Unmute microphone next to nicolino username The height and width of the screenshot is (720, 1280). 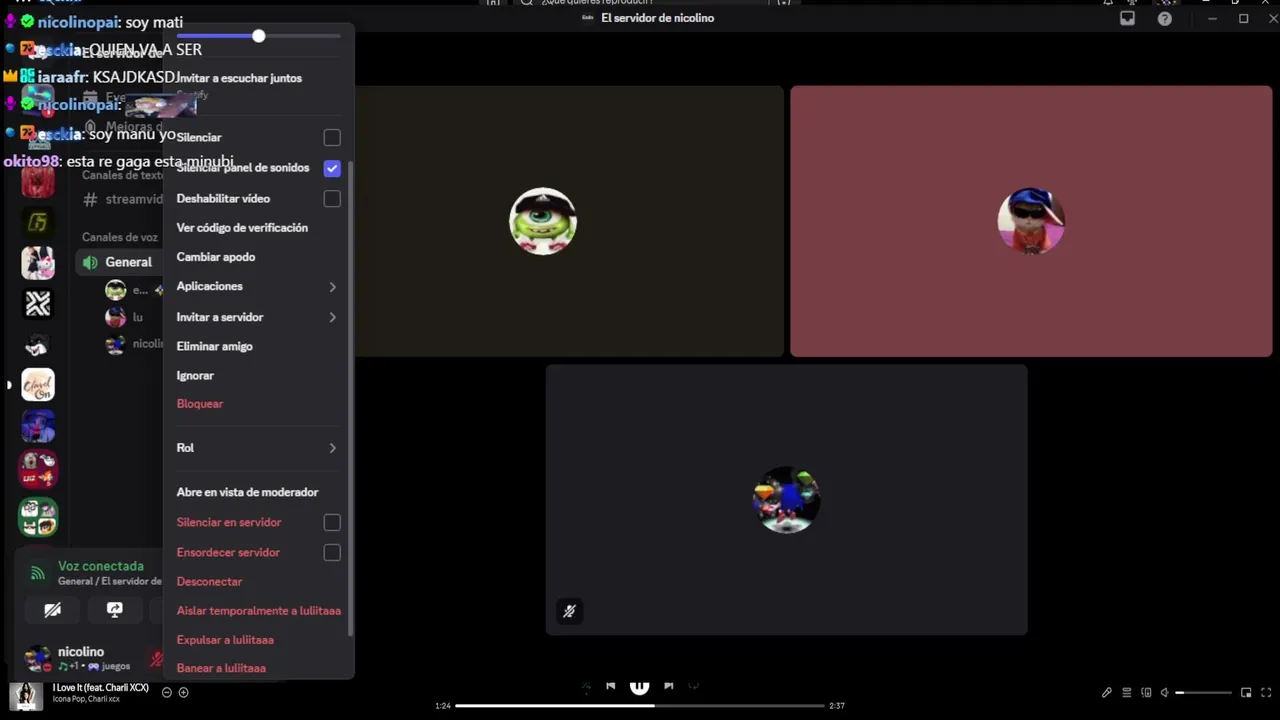156,659
